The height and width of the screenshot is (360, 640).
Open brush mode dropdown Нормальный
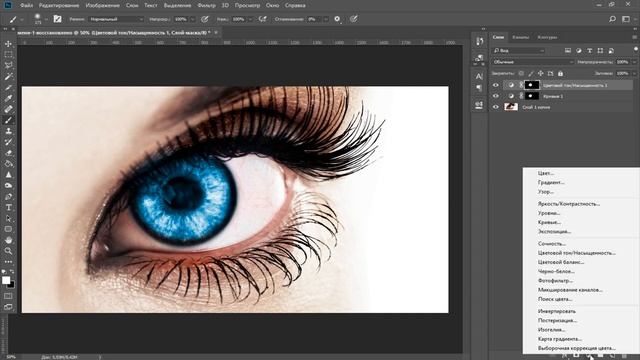116,19
